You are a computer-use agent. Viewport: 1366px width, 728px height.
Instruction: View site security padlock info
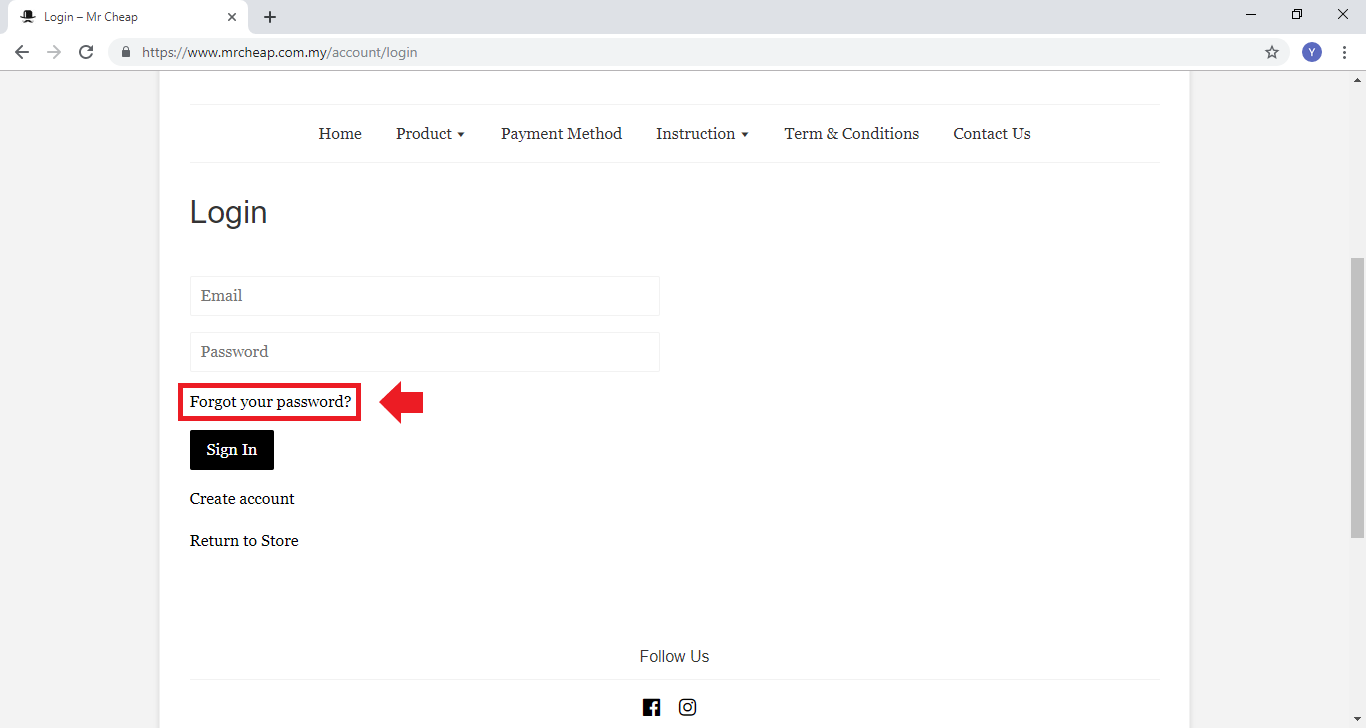[x=126, y=52]
